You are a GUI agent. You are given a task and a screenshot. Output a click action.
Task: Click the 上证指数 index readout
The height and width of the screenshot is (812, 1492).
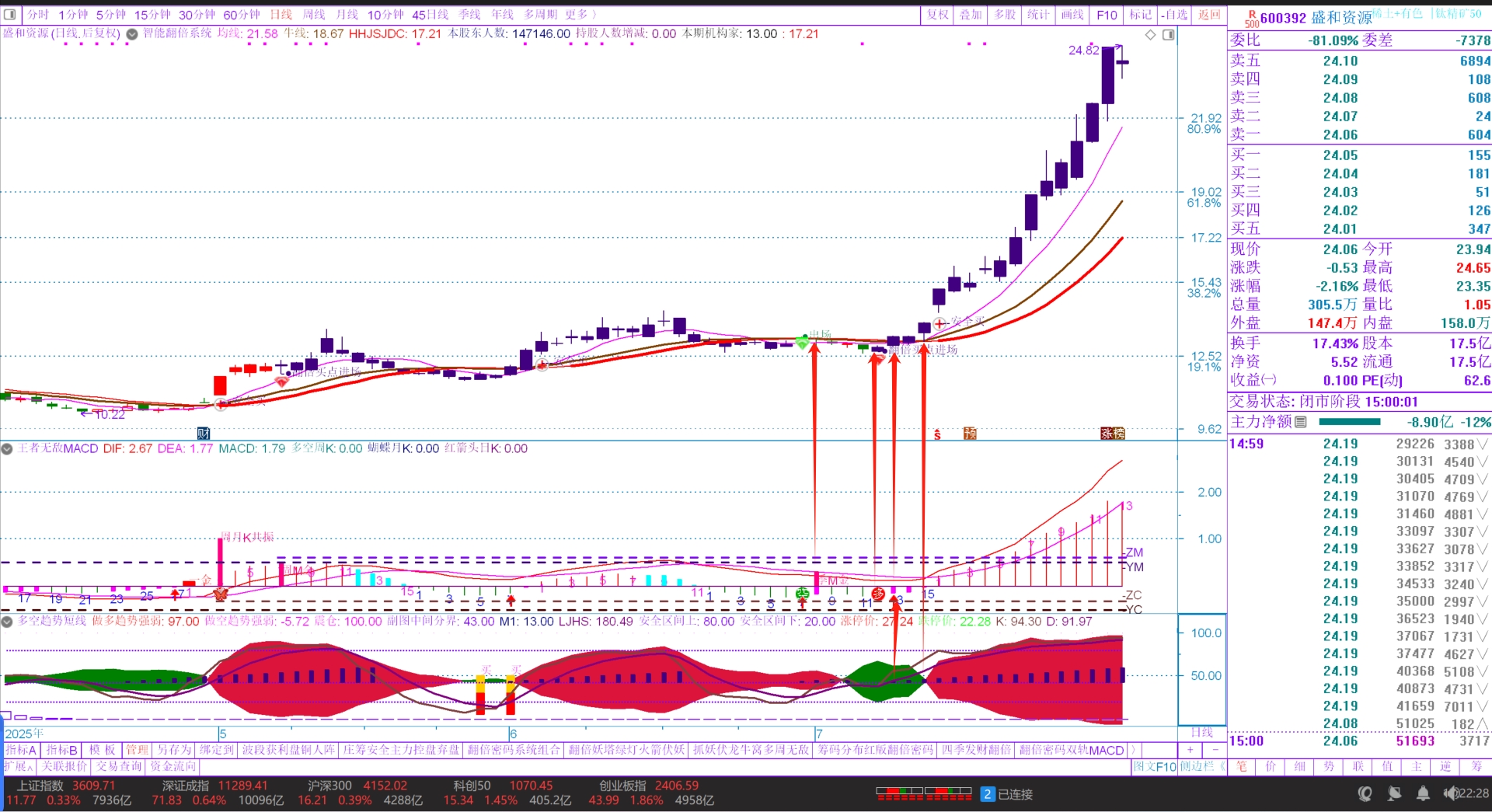[68, 793]
